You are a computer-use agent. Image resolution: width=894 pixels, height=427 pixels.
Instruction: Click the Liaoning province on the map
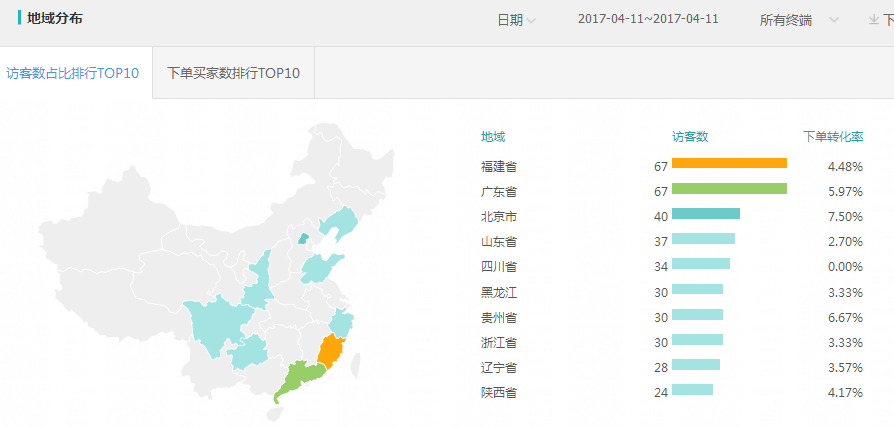point(339,222)
